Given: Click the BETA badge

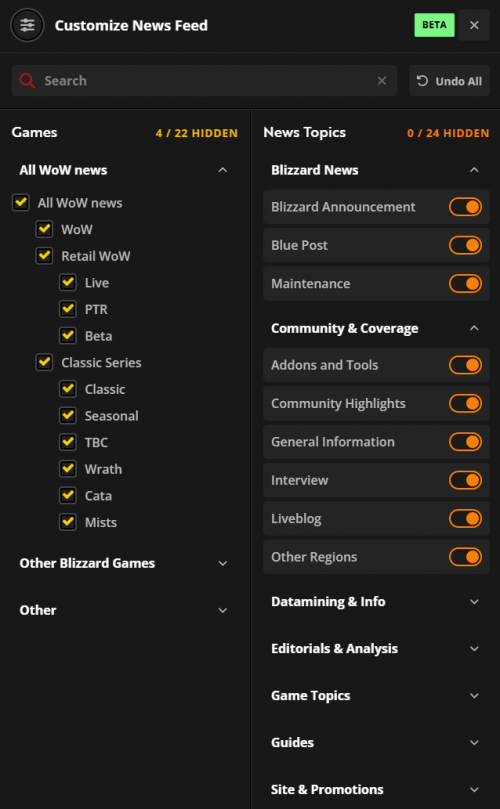Looking at the screenshot, I should click(x=434, y=25).
